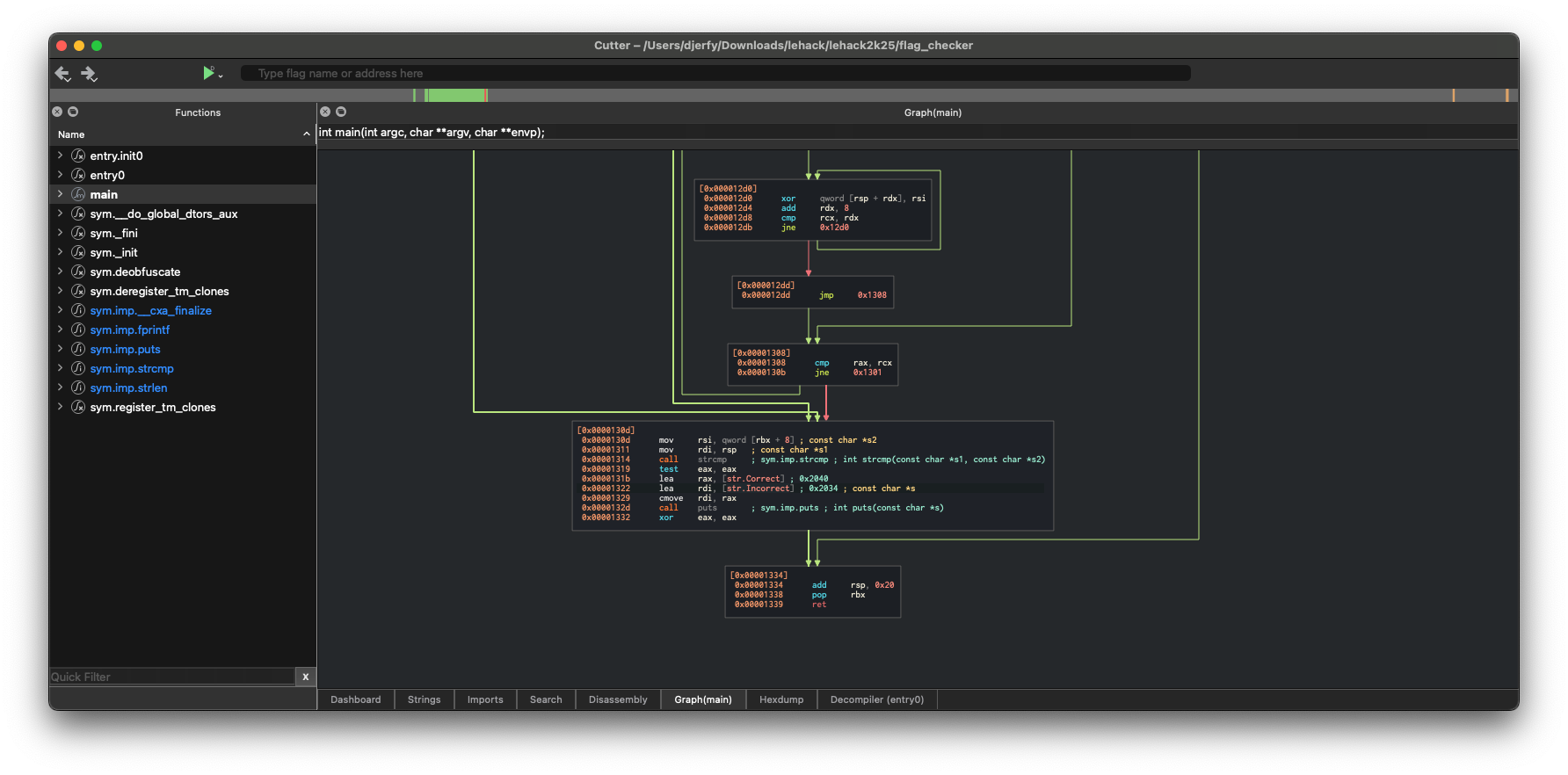Click the sym.imp.fprintf import icon
This screenshot has height=775, width=1568.
78,330
